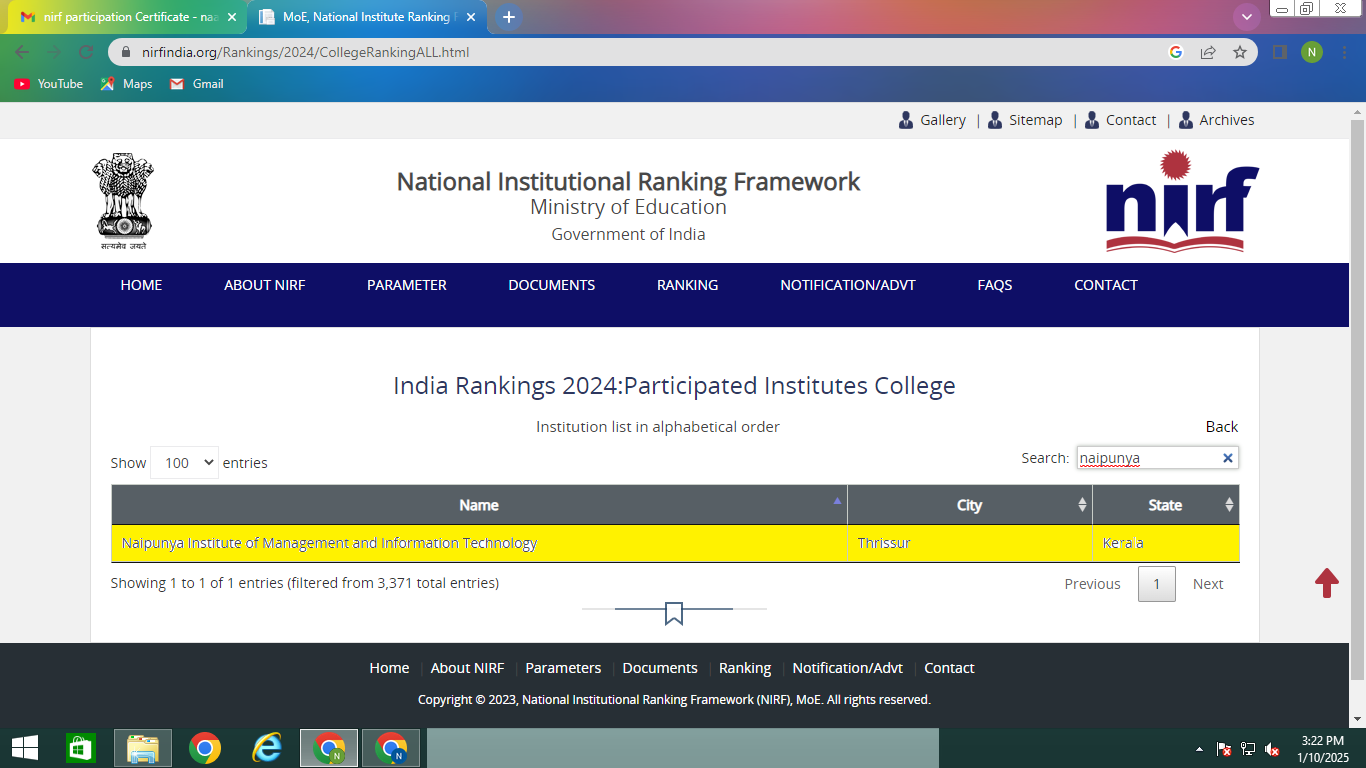The height and width of the screenshot is (768, 1366).
Task: Open CONTACT in navigation bar
Action: [x=1106, y=285]
